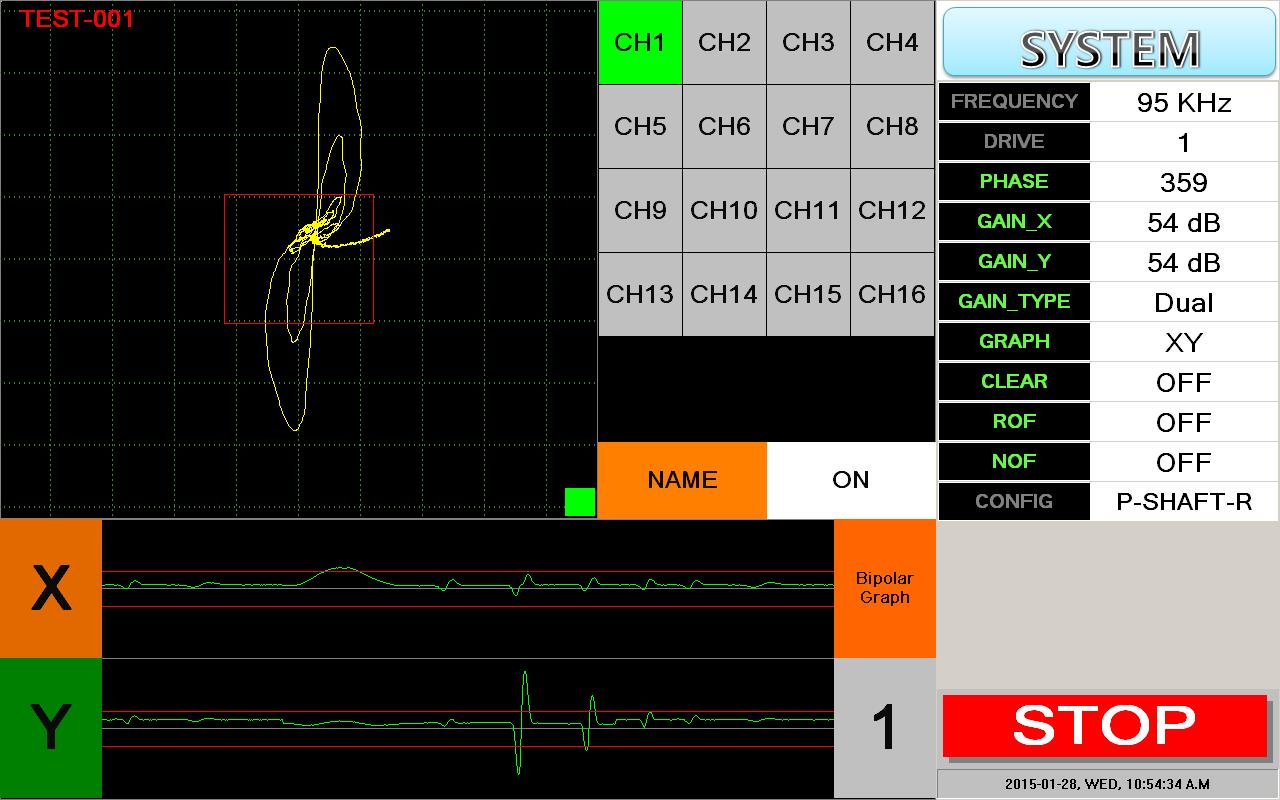Click the channel number 1 box
This screenshot has width=1280, height=800.
tap(885, 728)
